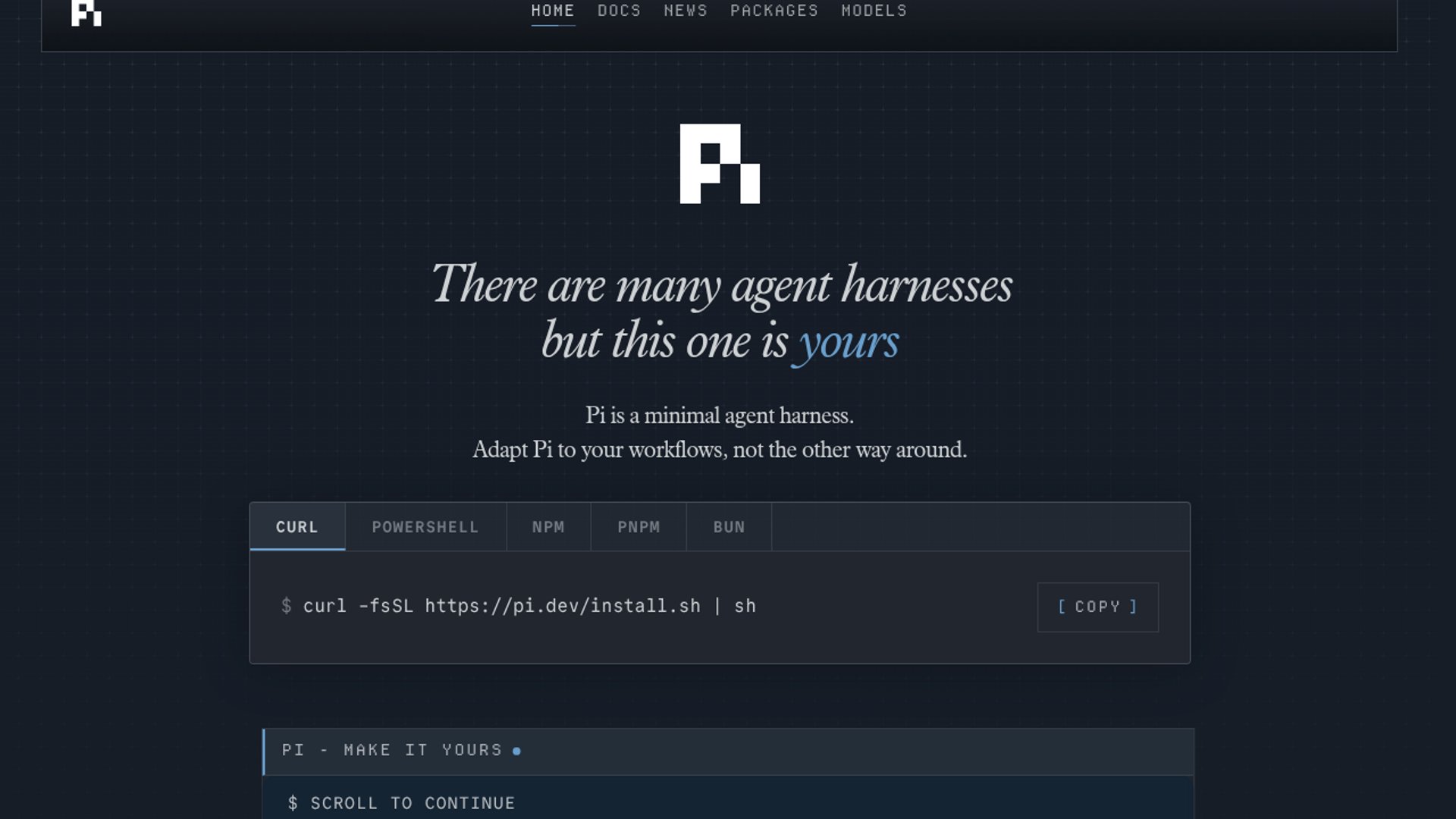Click the 'Adapt Pi to your workflows' sentence

click(x=720, y=450)
